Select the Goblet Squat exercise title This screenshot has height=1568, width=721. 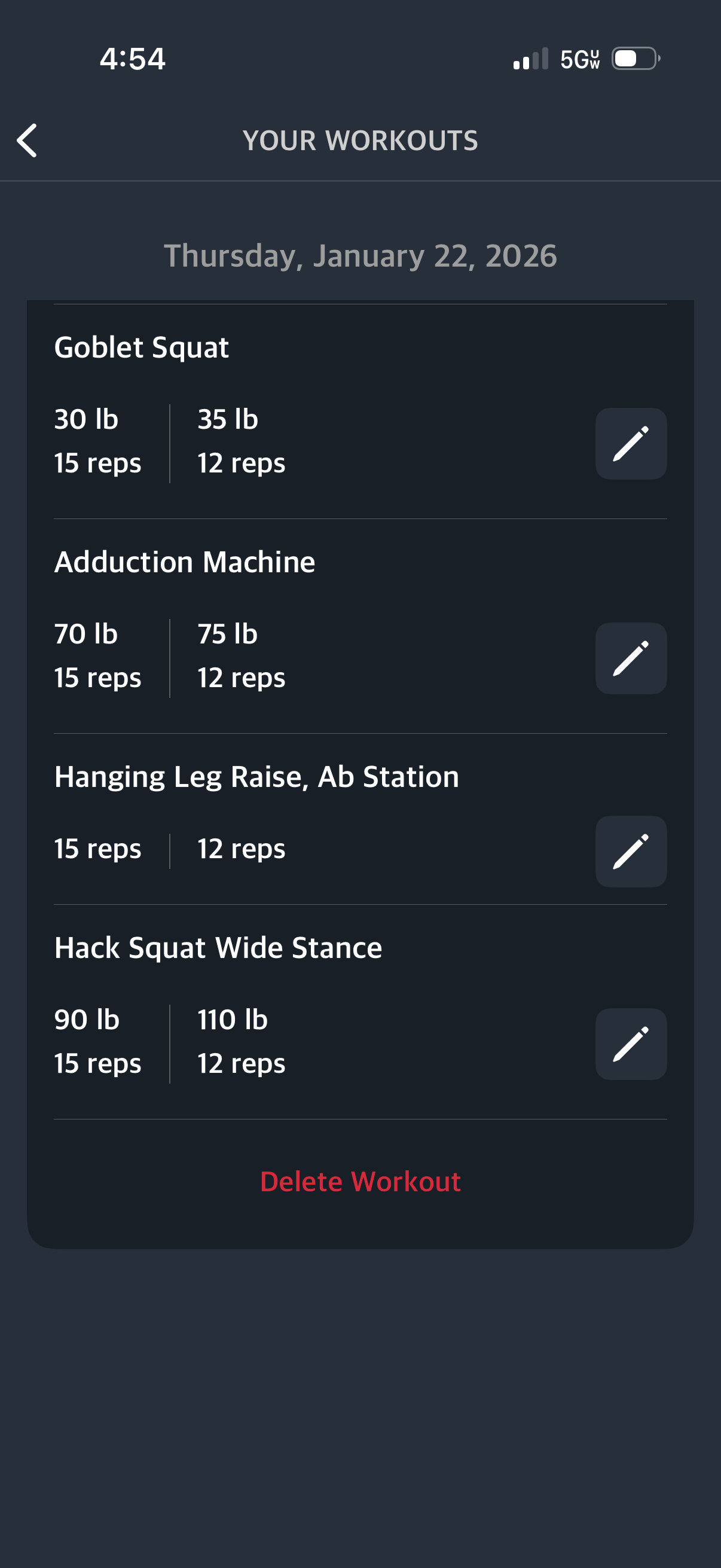141,347
